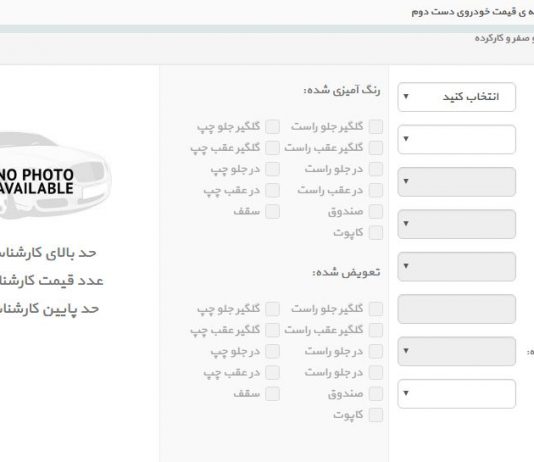Select 'سقف' checkbox in painted section
This screenshot has width=534, height=462.
coord(273,211)
